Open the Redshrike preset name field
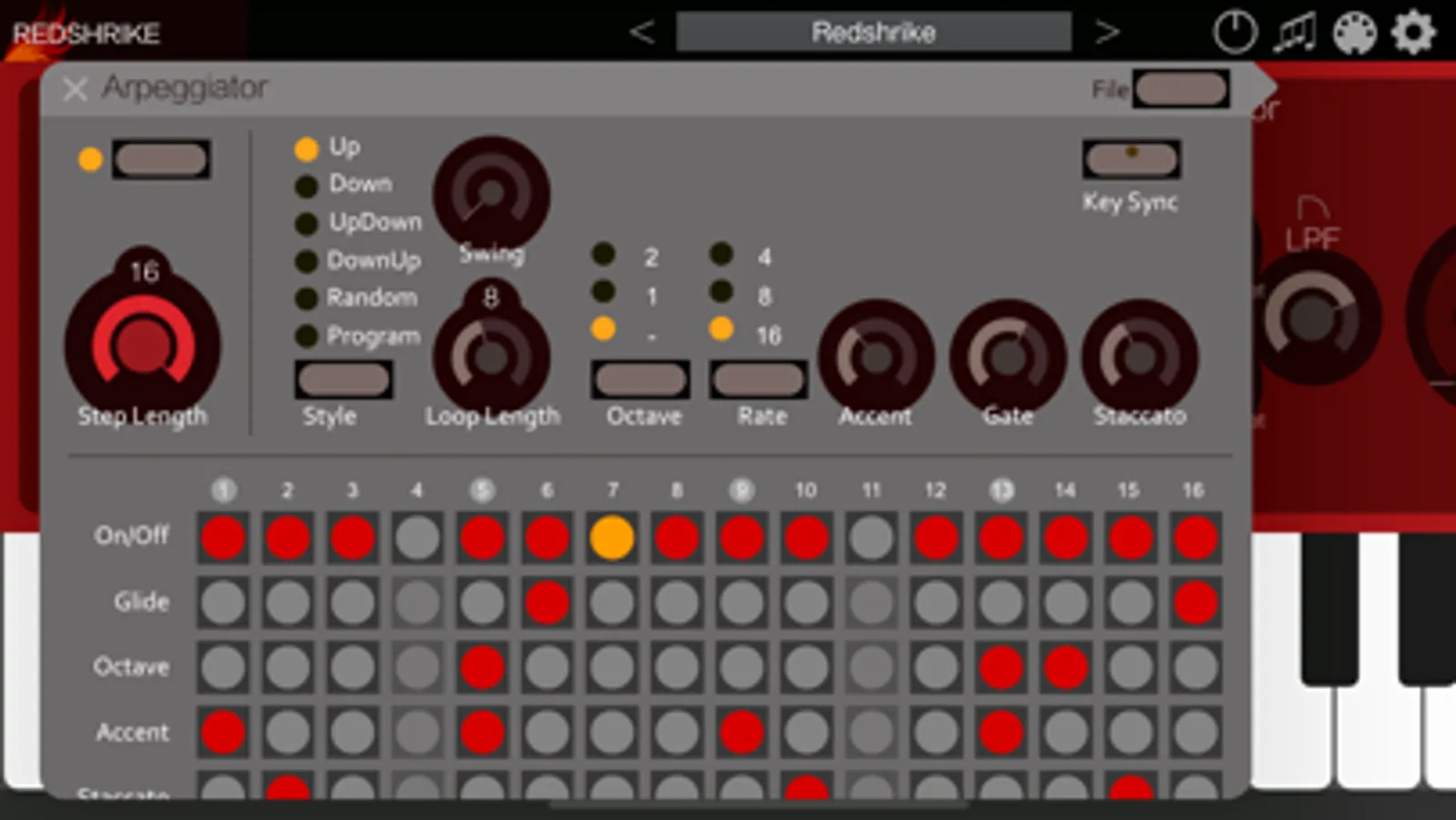The image size is (1456, 820). [873, 33]
